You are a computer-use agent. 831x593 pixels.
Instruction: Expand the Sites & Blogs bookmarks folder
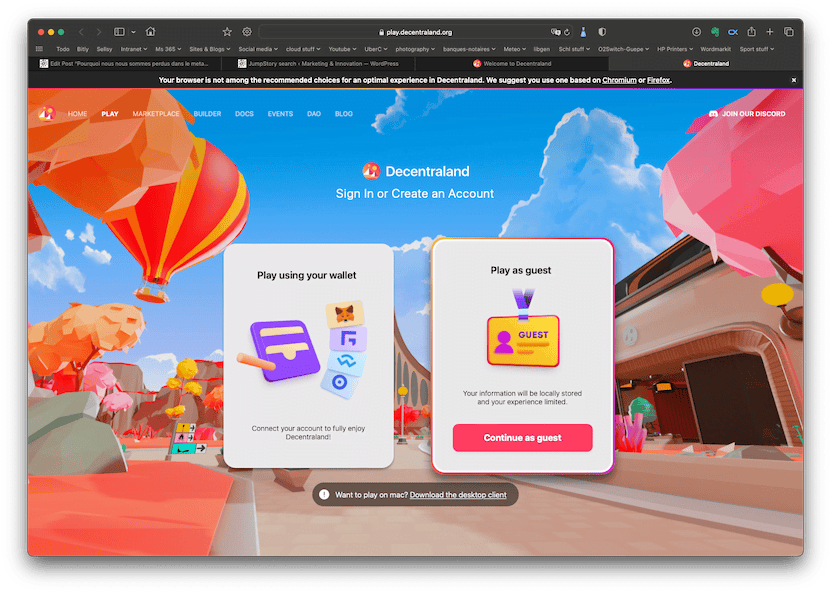click(210, 49)
